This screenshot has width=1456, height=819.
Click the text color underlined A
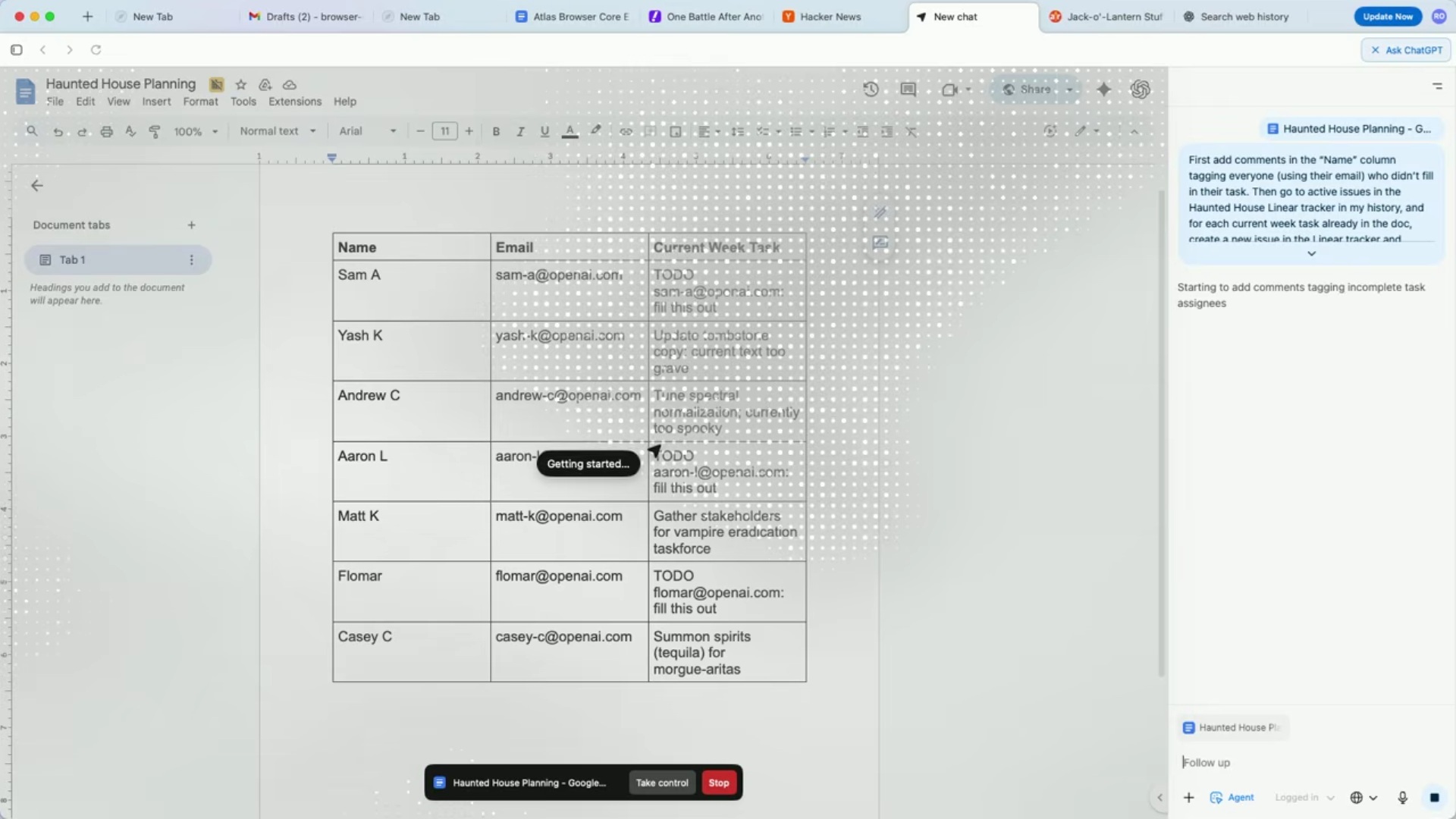(570, 131)
